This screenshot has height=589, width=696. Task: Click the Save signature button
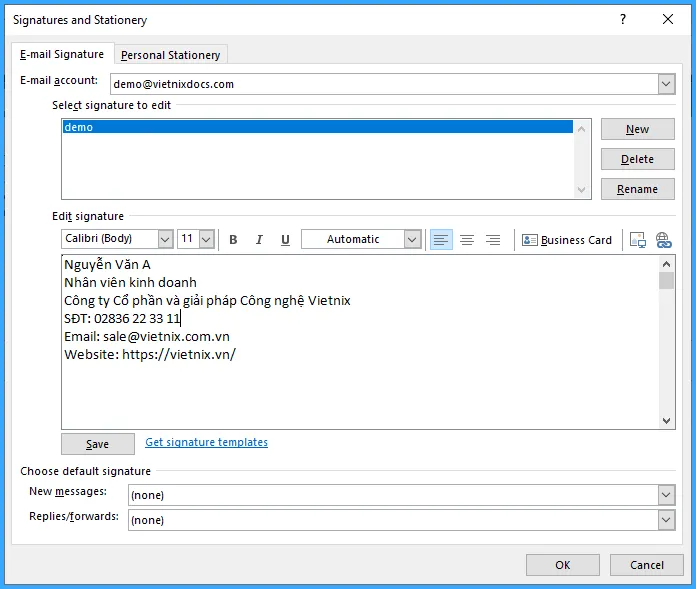[x=98, y=444]
